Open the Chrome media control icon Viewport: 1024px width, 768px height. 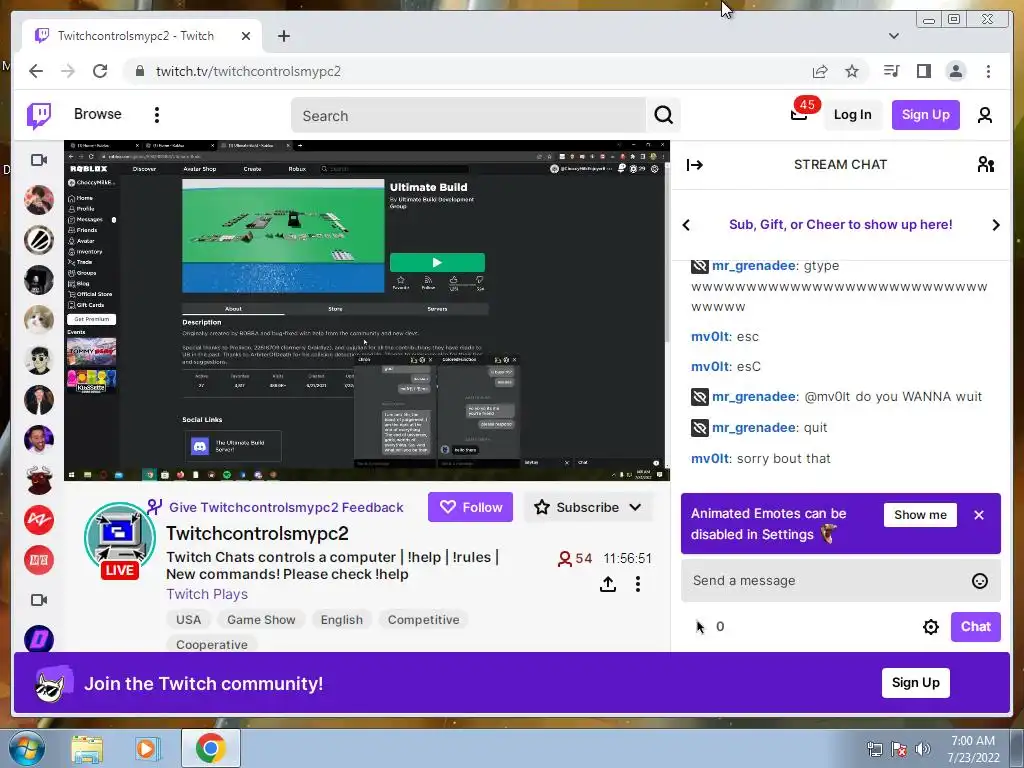click(891, 71)
